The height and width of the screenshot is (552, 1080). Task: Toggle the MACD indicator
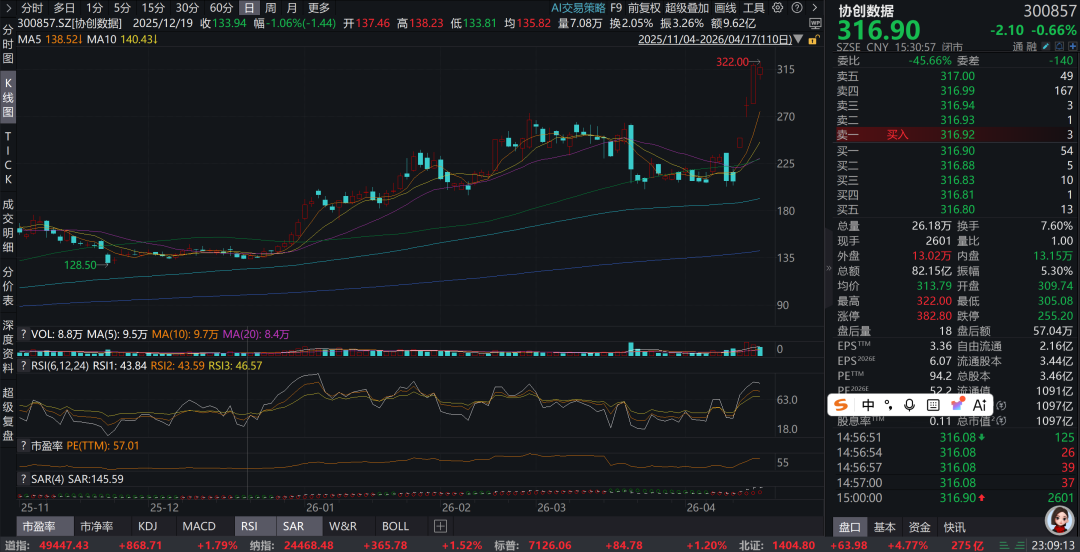(x=199, y=526)
